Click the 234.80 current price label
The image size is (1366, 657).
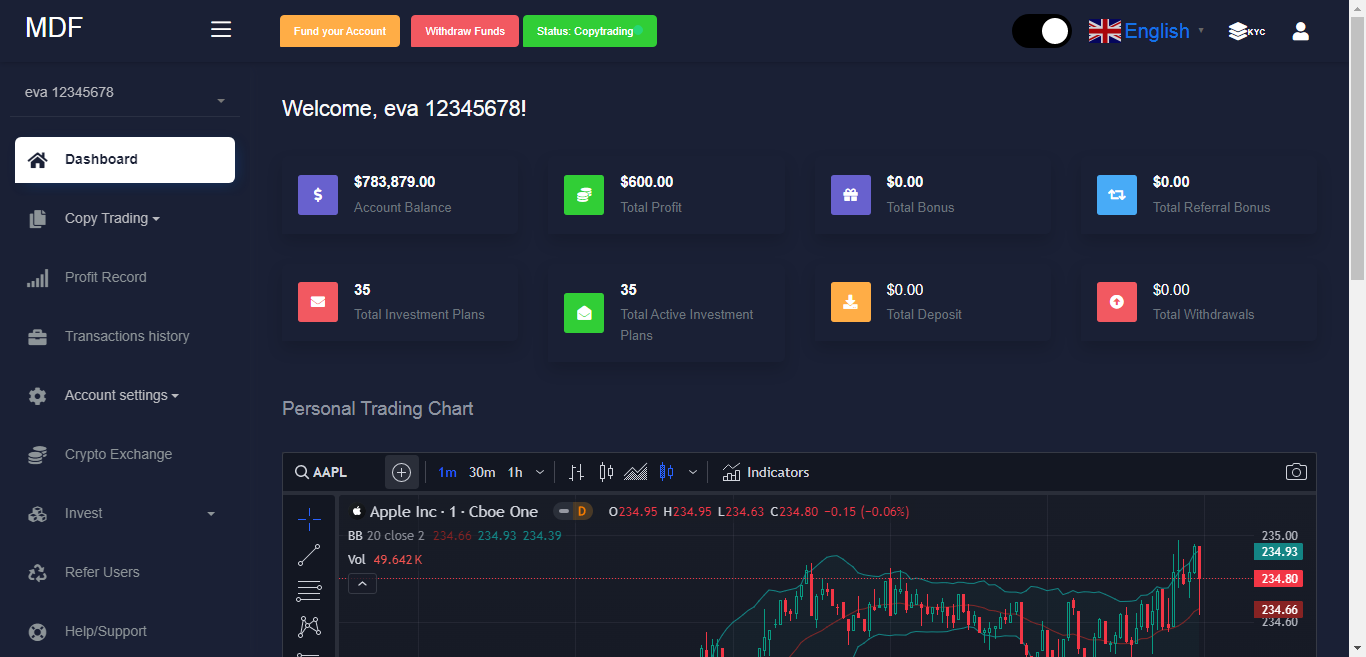tap(1279, 579)
